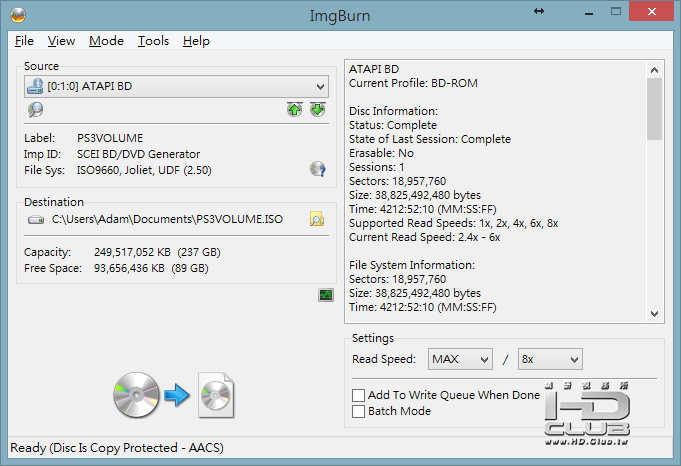Click the label value PS3VOLUME
This screenshot has height=466, width=681.
(x=110, y=138)
